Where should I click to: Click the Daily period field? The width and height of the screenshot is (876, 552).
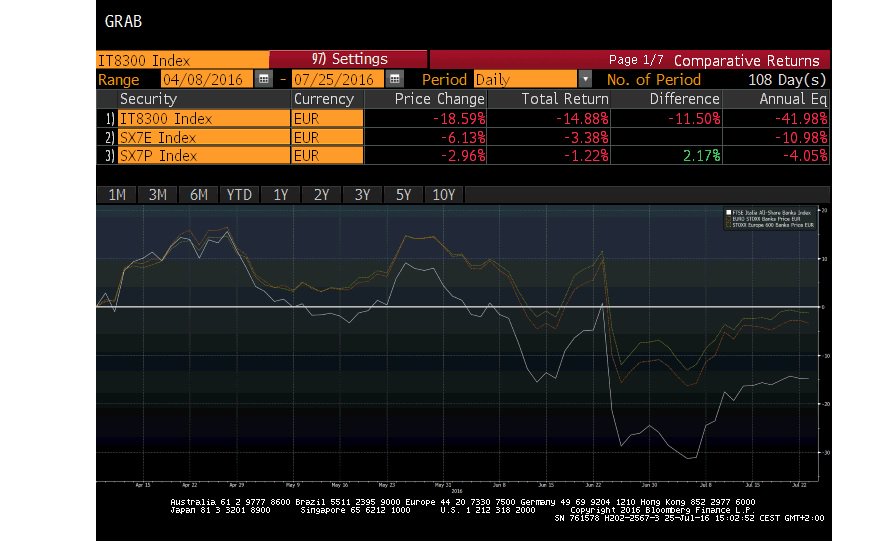tap(525, 79)
